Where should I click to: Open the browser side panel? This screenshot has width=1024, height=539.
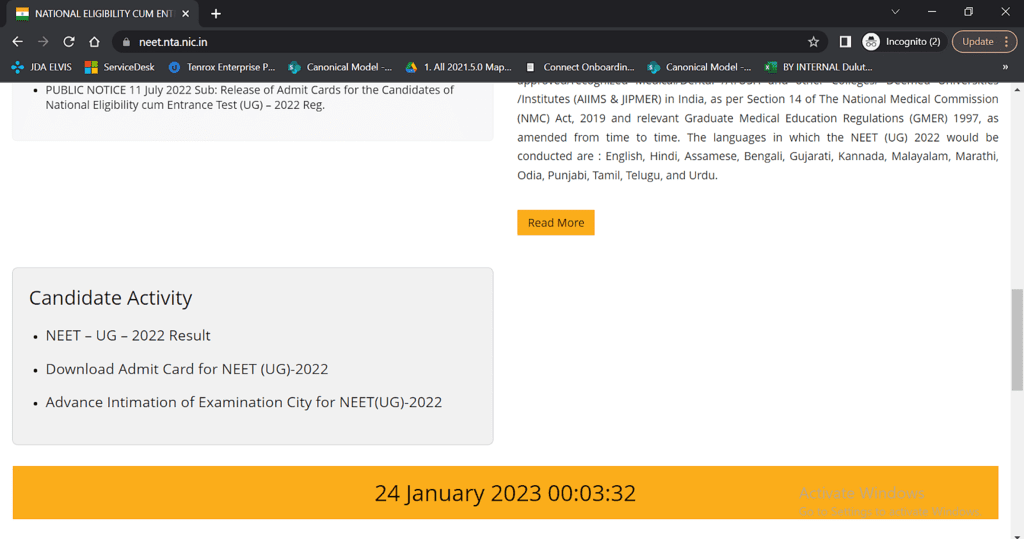(x=845, y=42)
